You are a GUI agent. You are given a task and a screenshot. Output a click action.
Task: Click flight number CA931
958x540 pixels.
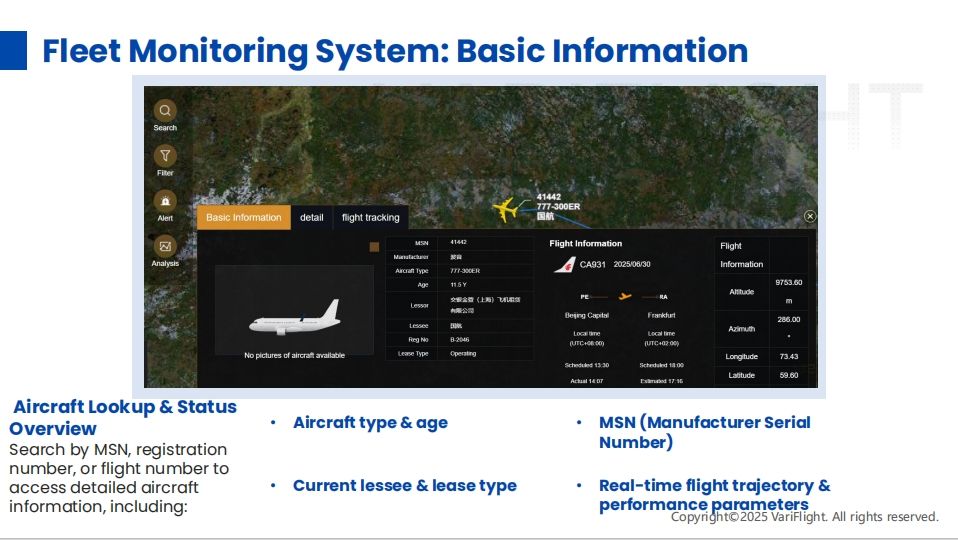coord(593,265)
